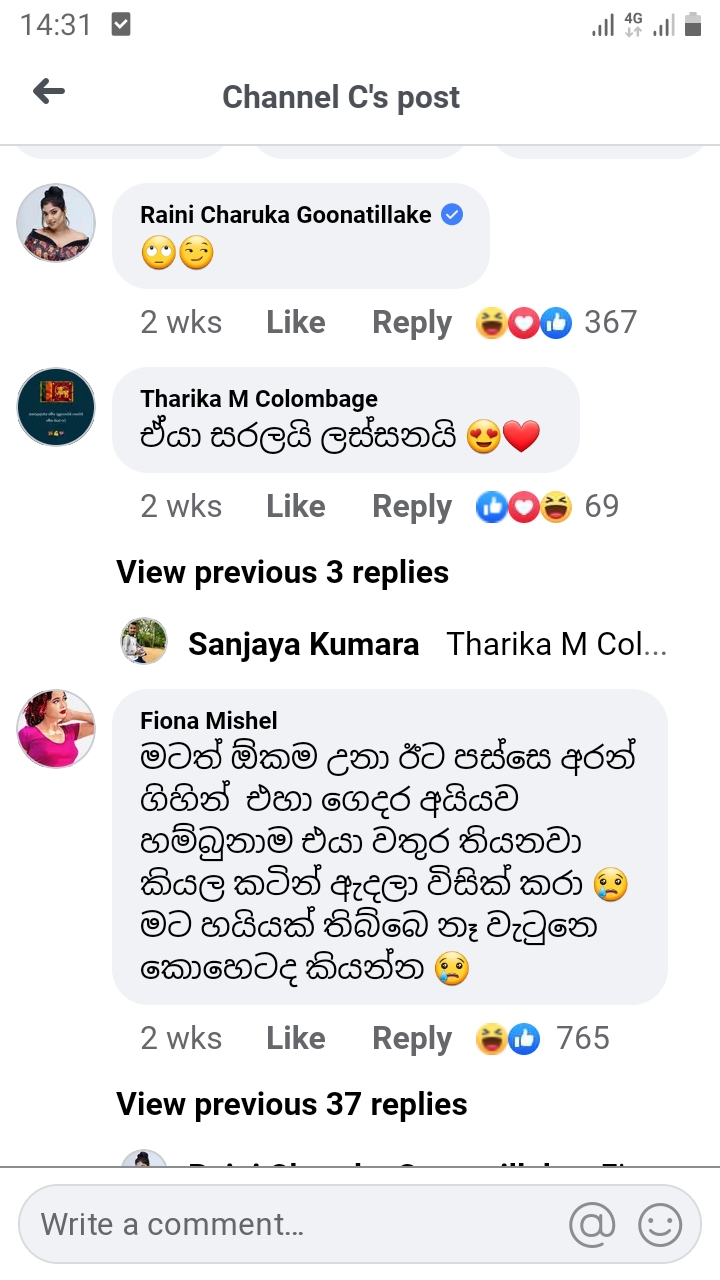Open the mention @ icon in comment bar
Image resolution: width=720 pixels, height=1280 pixels.
(592, 1224)
